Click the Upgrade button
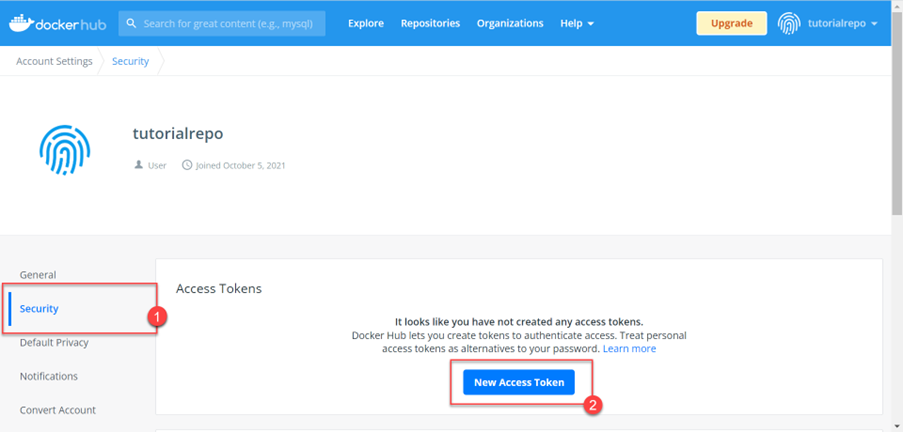This screenshot has width=903, height=432. (731, 24)
